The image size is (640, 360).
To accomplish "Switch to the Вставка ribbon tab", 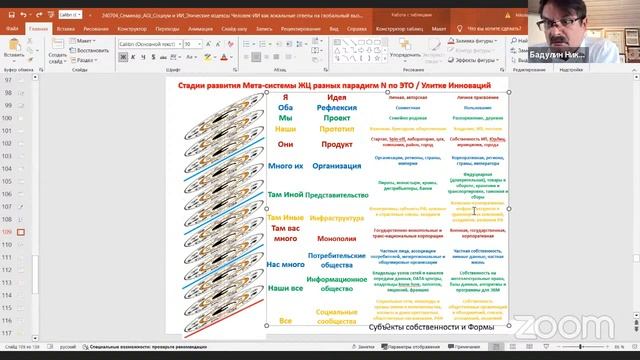I will [65, 29].
